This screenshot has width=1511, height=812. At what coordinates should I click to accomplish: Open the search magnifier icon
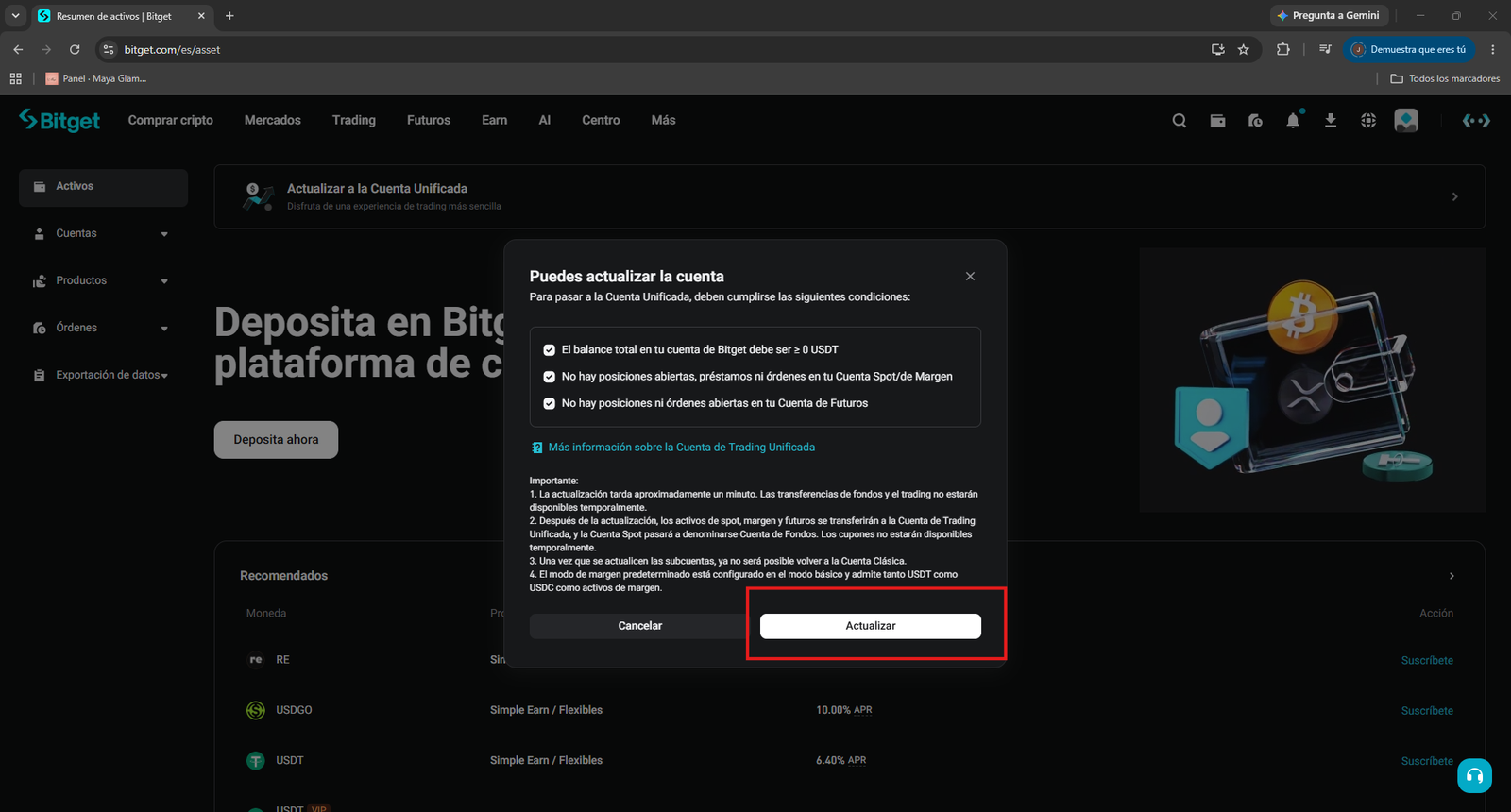tap(1180, 121)
